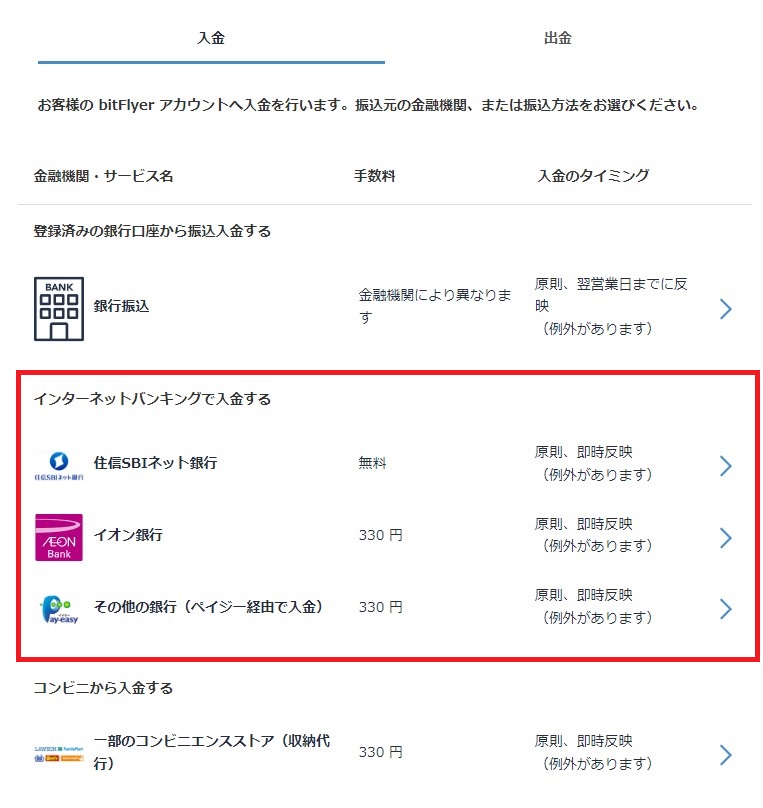This screenshot has height=808, width=763.
Task: Click 原則、即時反映 timing for ペイジー
Action: (x=583, y=595)
